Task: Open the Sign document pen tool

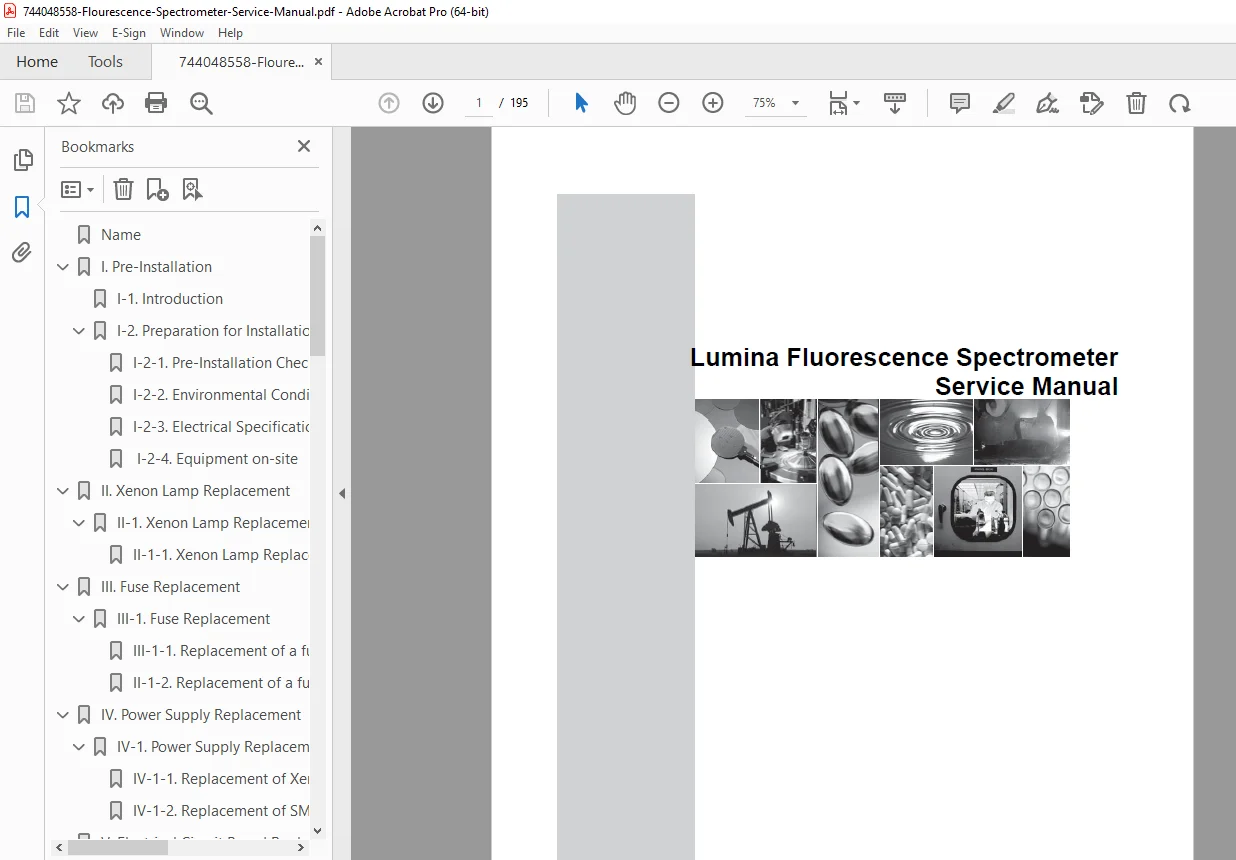Action: coord(1048,103)
